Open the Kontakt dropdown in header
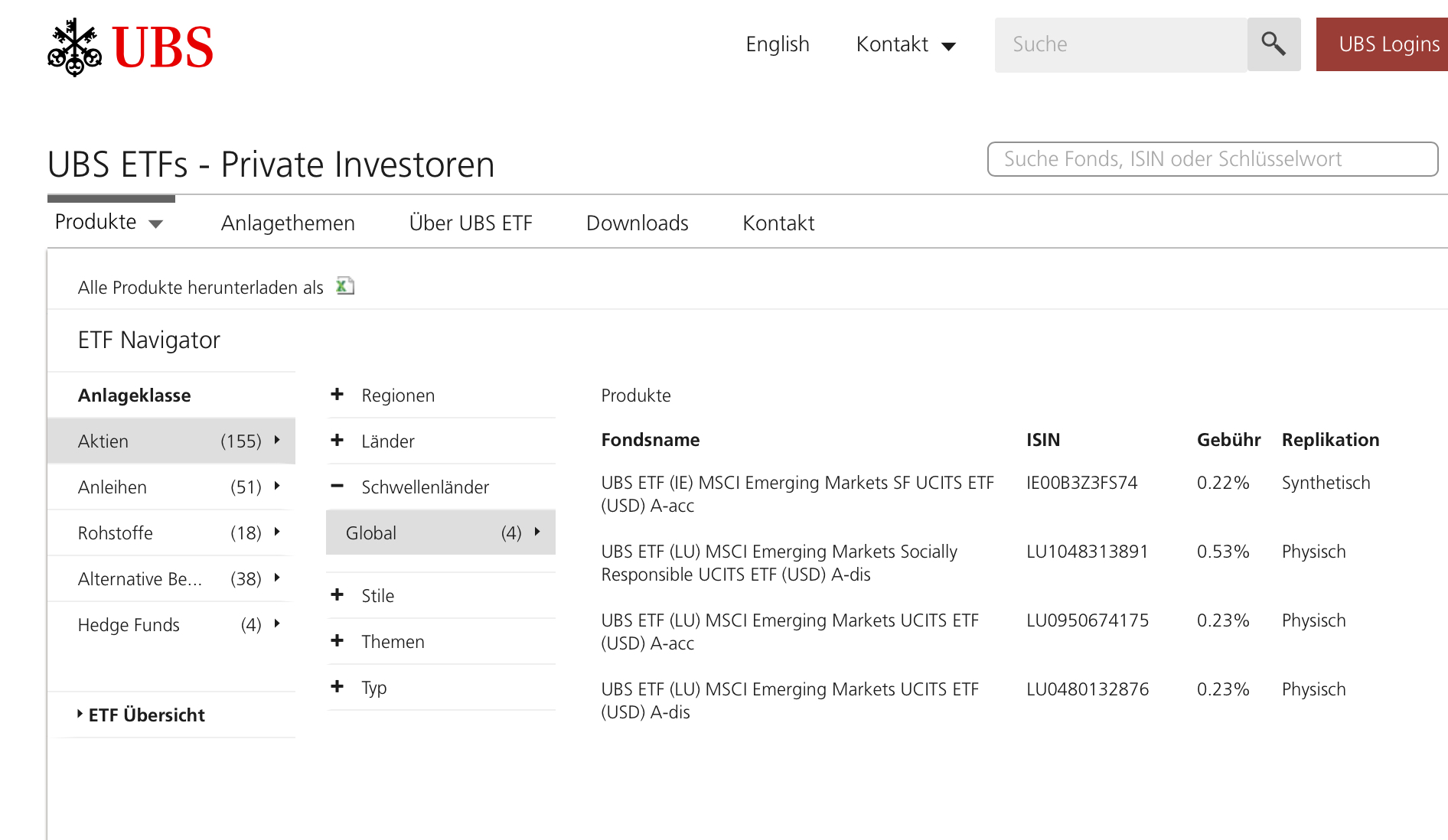The width and height of the screenshot is (1448, 840). tap(905, 44)
